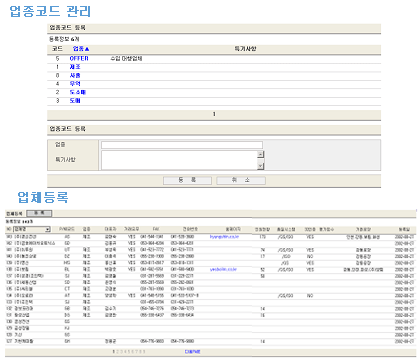The height and width of the screenshot is (363, 420).
Task: Open the email link in company row 143
Action: [224, 237]
